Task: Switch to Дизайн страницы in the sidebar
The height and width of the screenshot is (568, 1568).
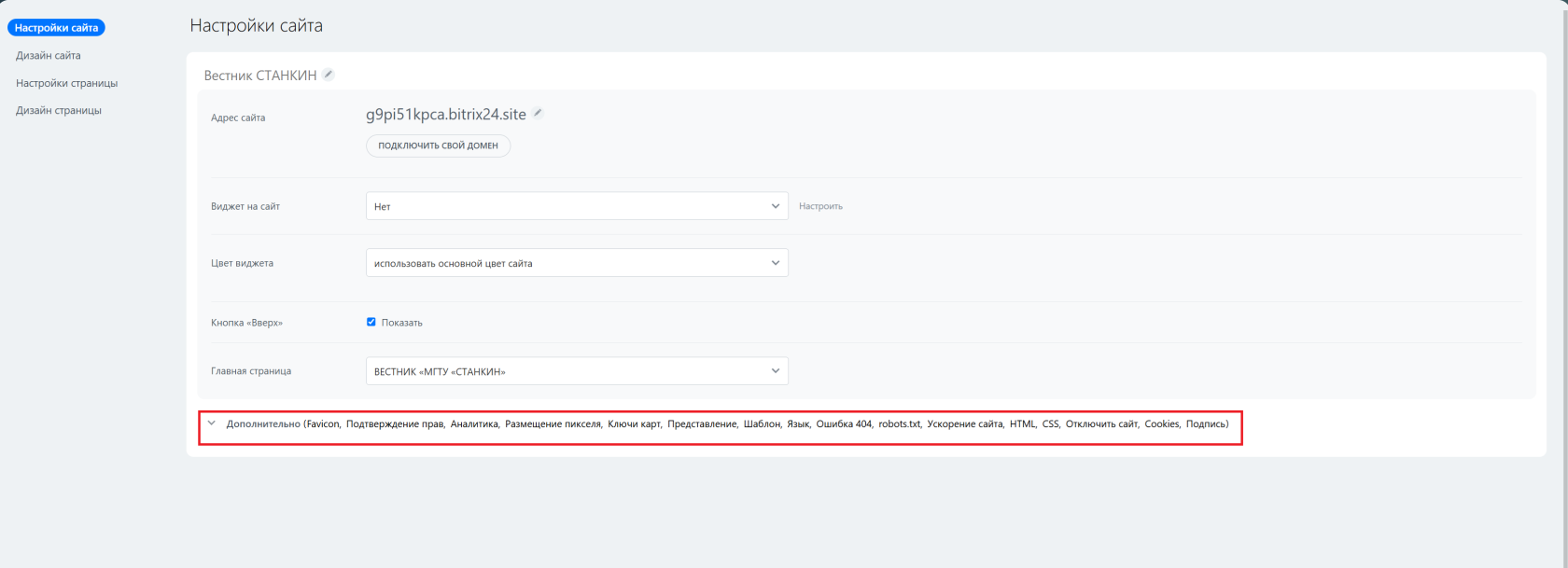Action: click(59, 110)
